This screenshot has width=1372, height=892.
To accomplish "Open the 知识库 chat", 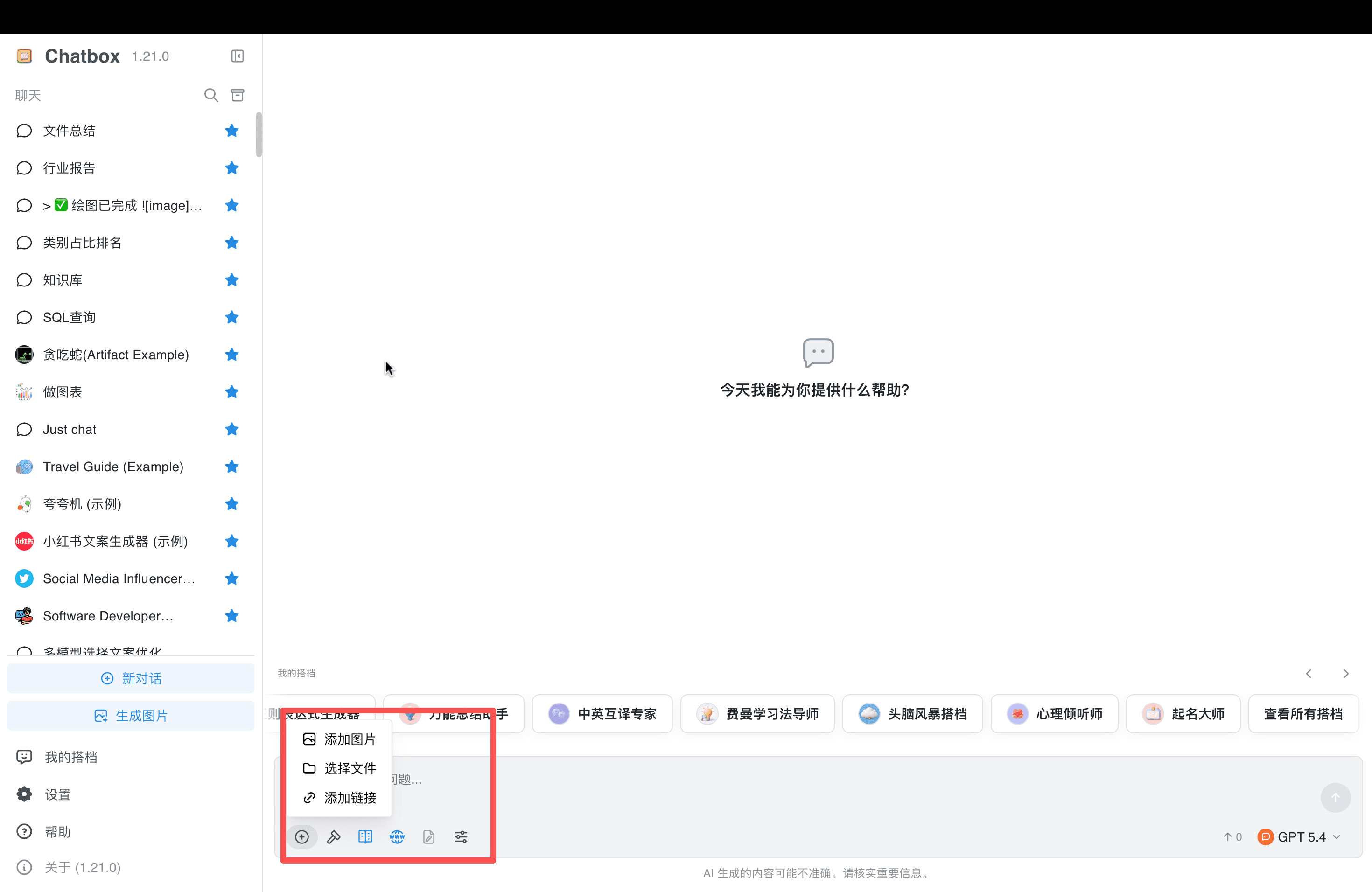I will tap(131, 280).
